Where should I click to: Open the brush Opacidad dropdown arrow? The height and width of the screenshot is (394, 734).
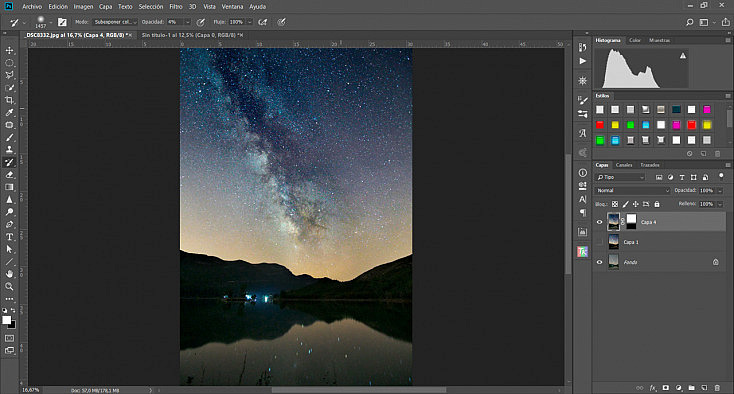(188, 22)
